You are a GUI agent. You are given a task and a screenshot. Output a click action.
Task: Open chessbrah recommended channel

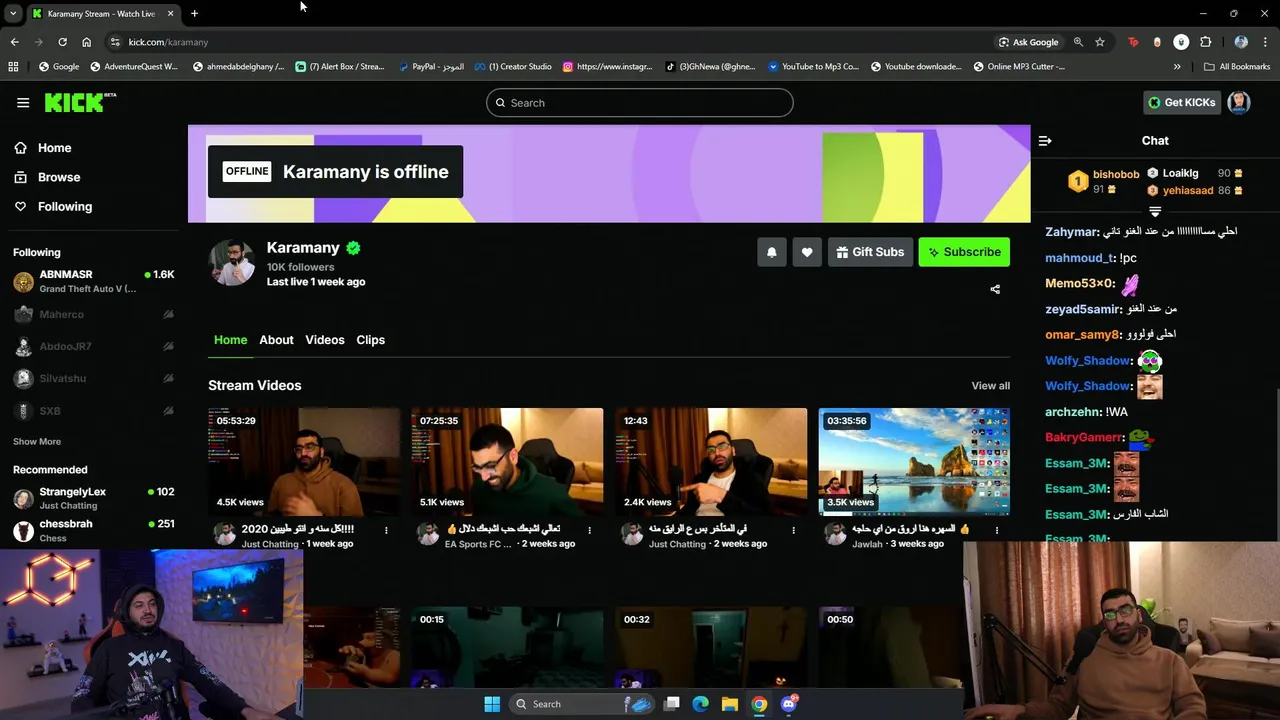click(94, 530)
